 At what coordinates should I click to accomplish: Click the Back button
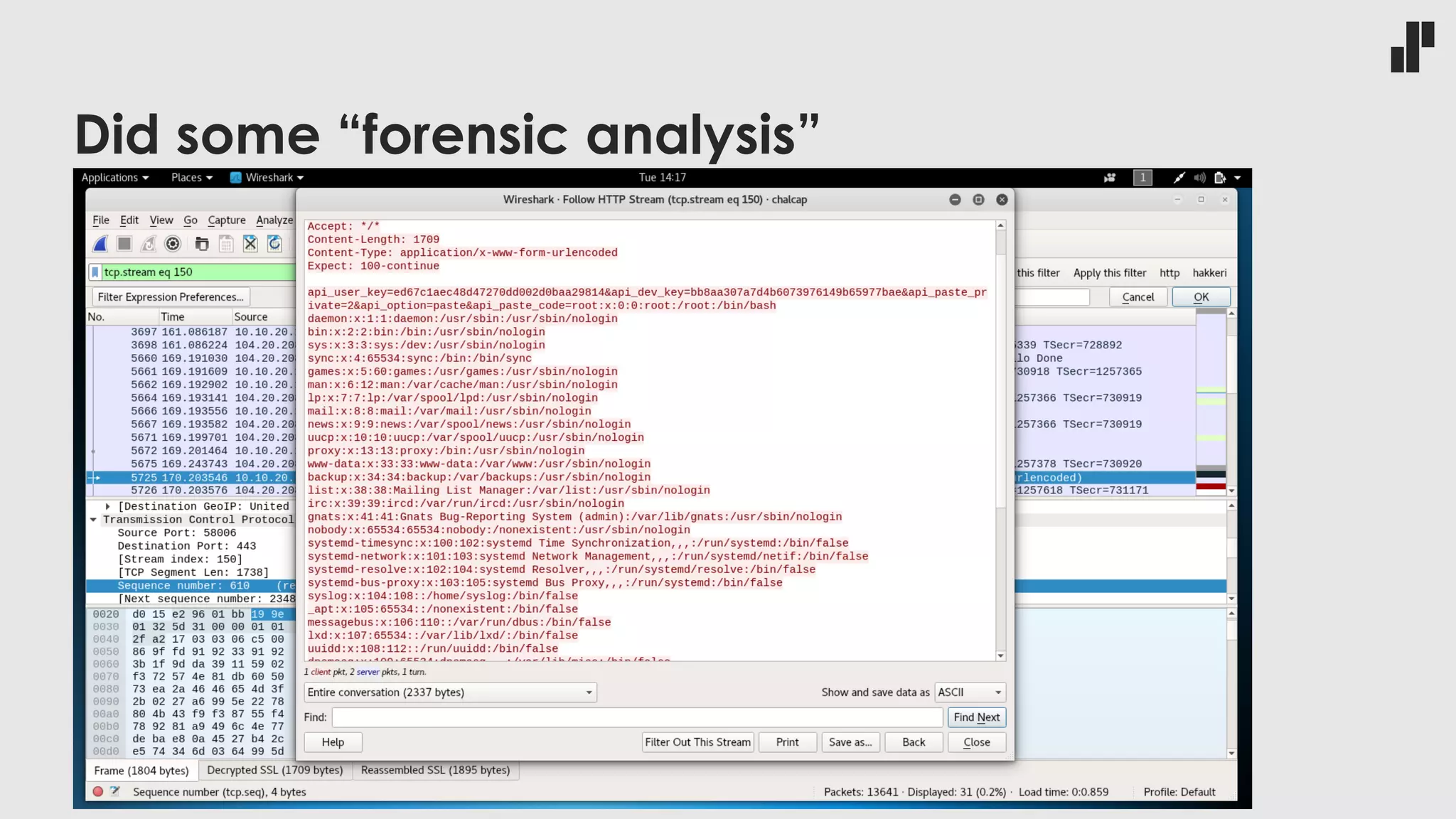click(914, 742)
